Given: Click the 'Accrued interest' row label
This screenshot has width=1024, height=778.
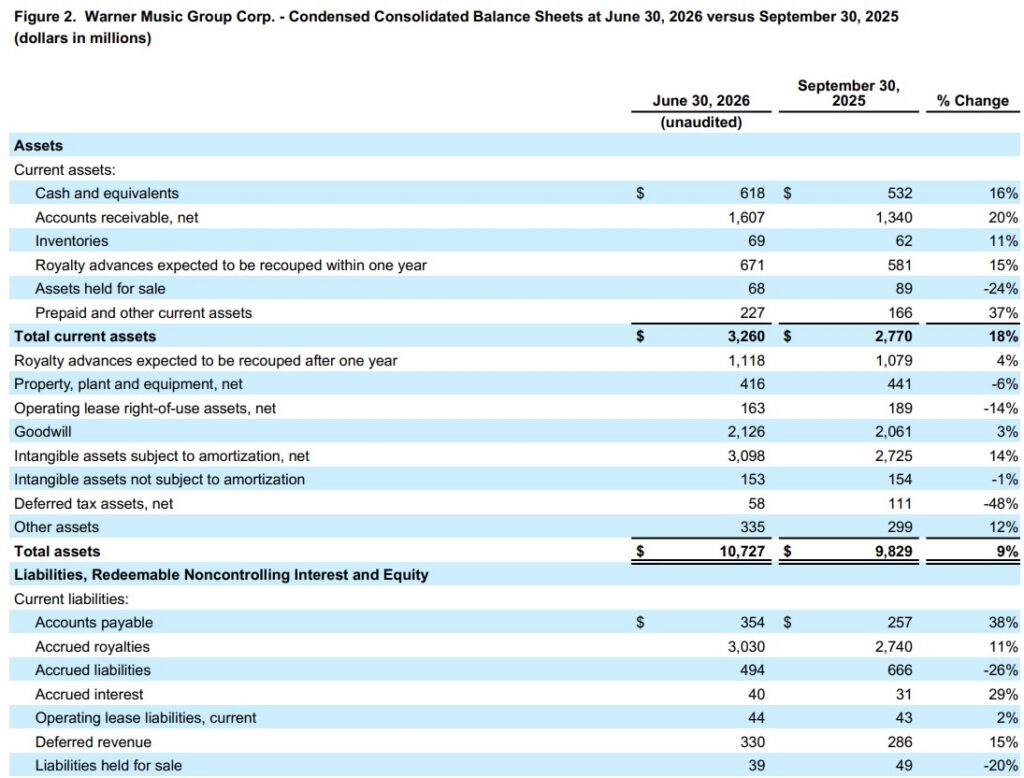Looking at the screenshot, I should (x=89, y=694).
